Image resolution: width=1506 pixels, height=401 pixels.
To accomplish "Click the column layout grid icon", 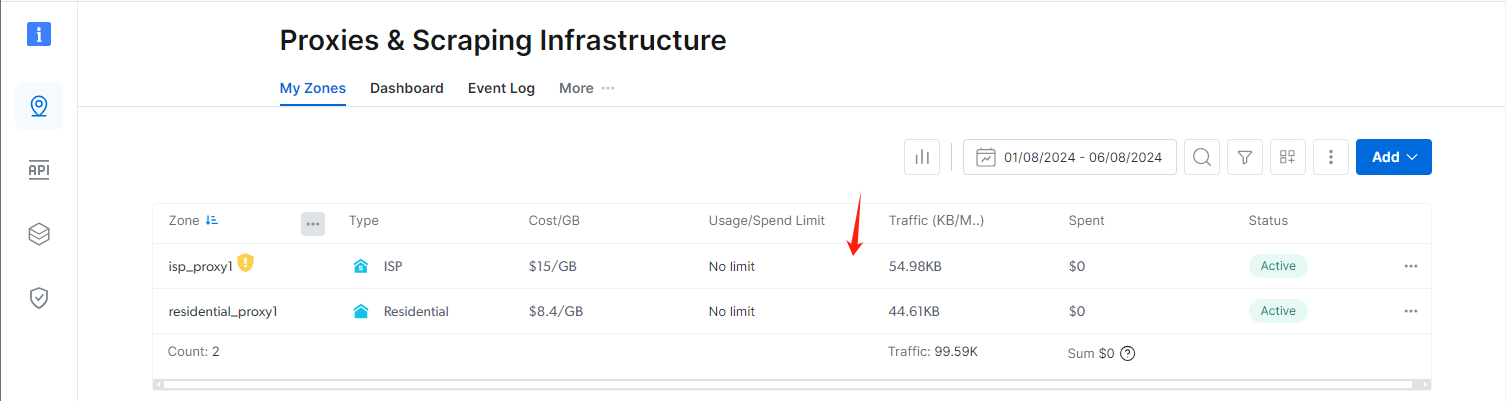I will (1288, 157).
